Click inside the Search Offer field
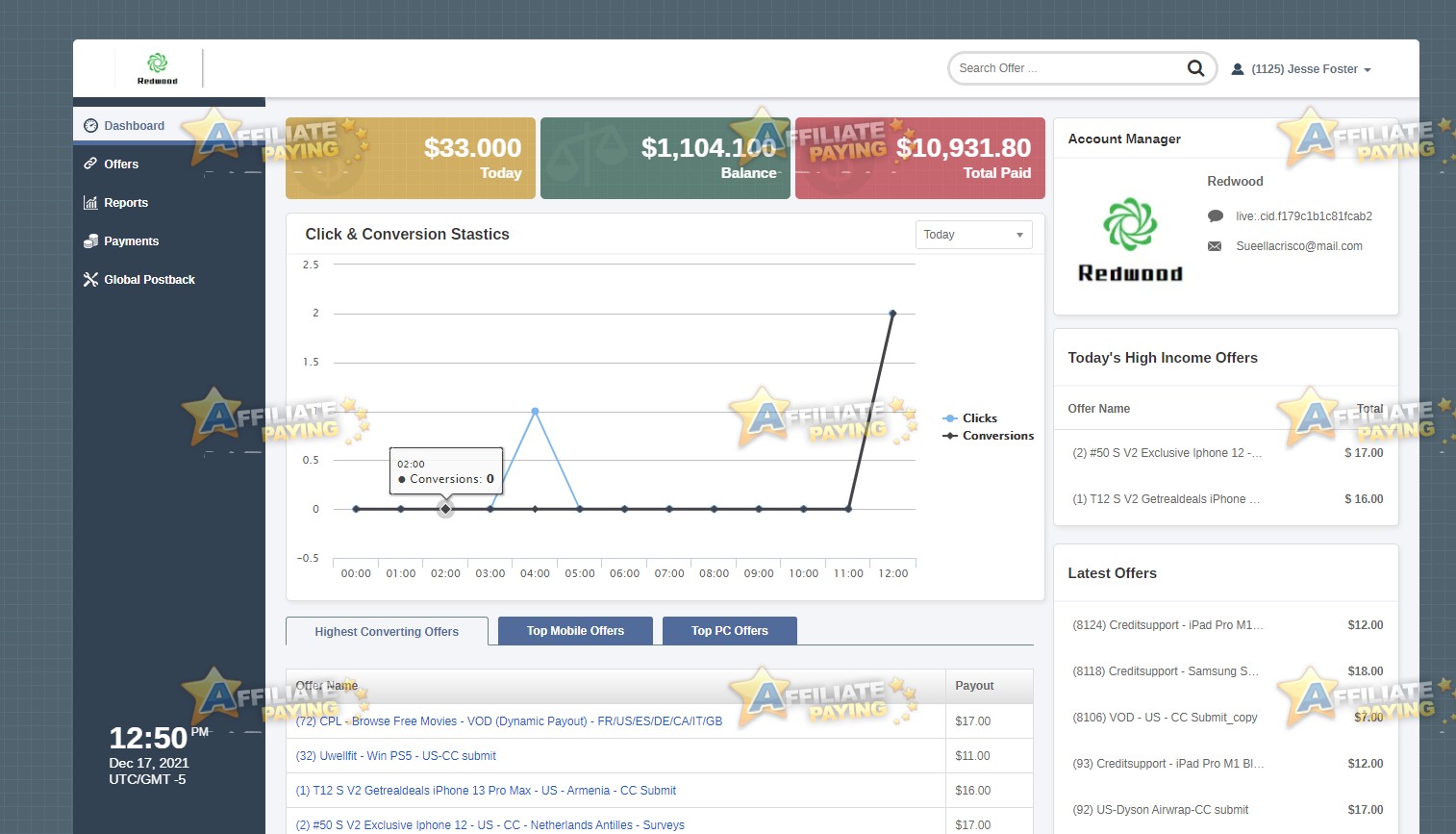 pyautogui.click(x=1067, y=68)
